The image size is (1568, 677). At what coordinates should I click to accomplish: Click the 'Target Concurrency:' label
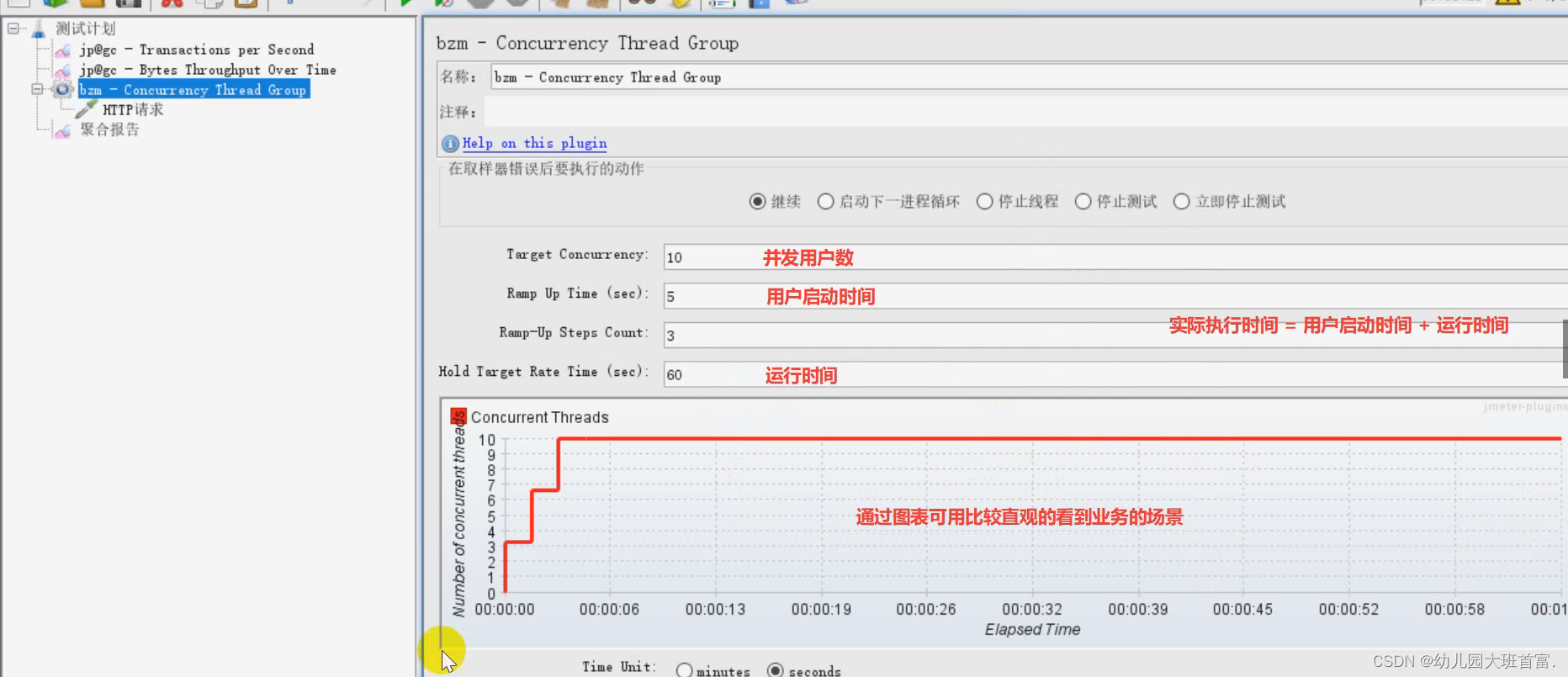coord(577,255)
